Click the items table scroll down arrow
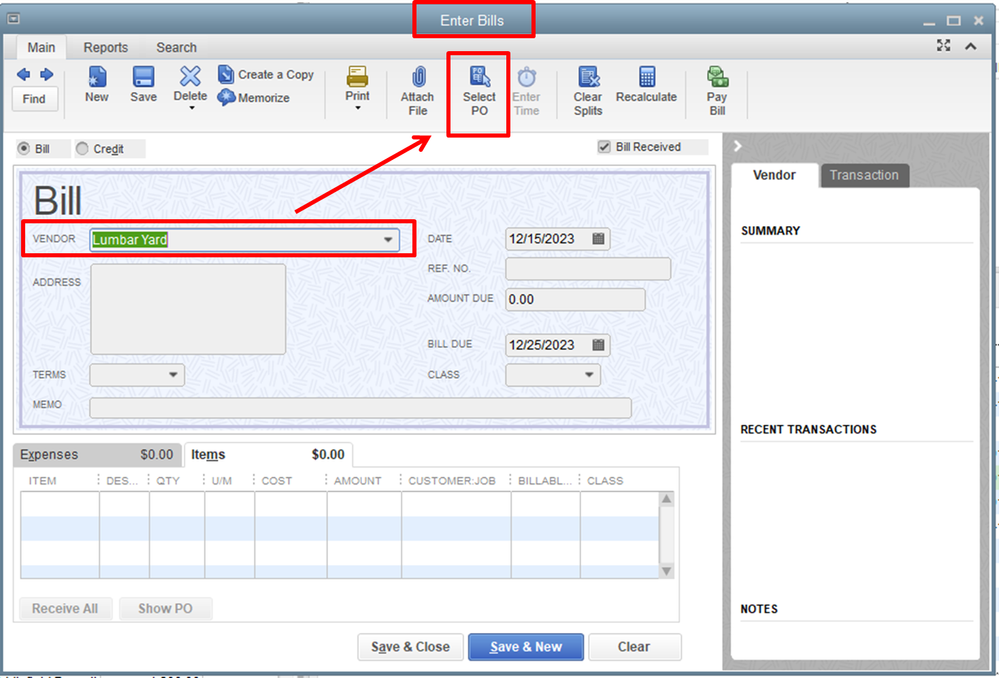This screenshot has height=678, width=999. pos(666,571)
